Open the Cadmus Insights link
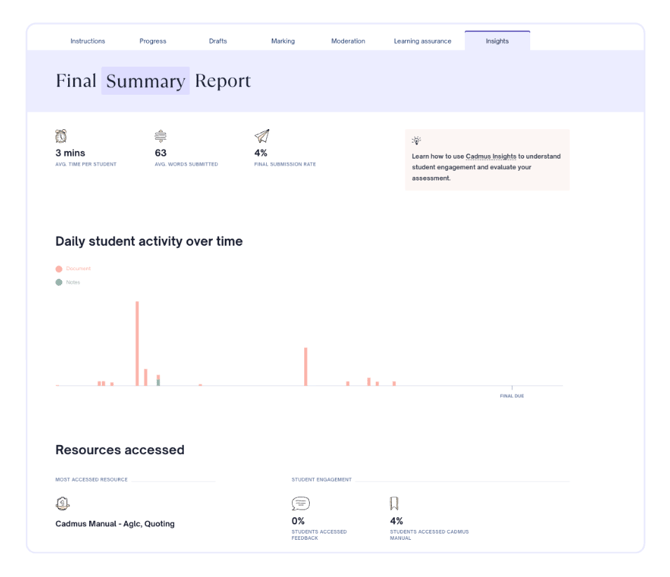The width and height of the screenshot is (670, 577). 491,156
